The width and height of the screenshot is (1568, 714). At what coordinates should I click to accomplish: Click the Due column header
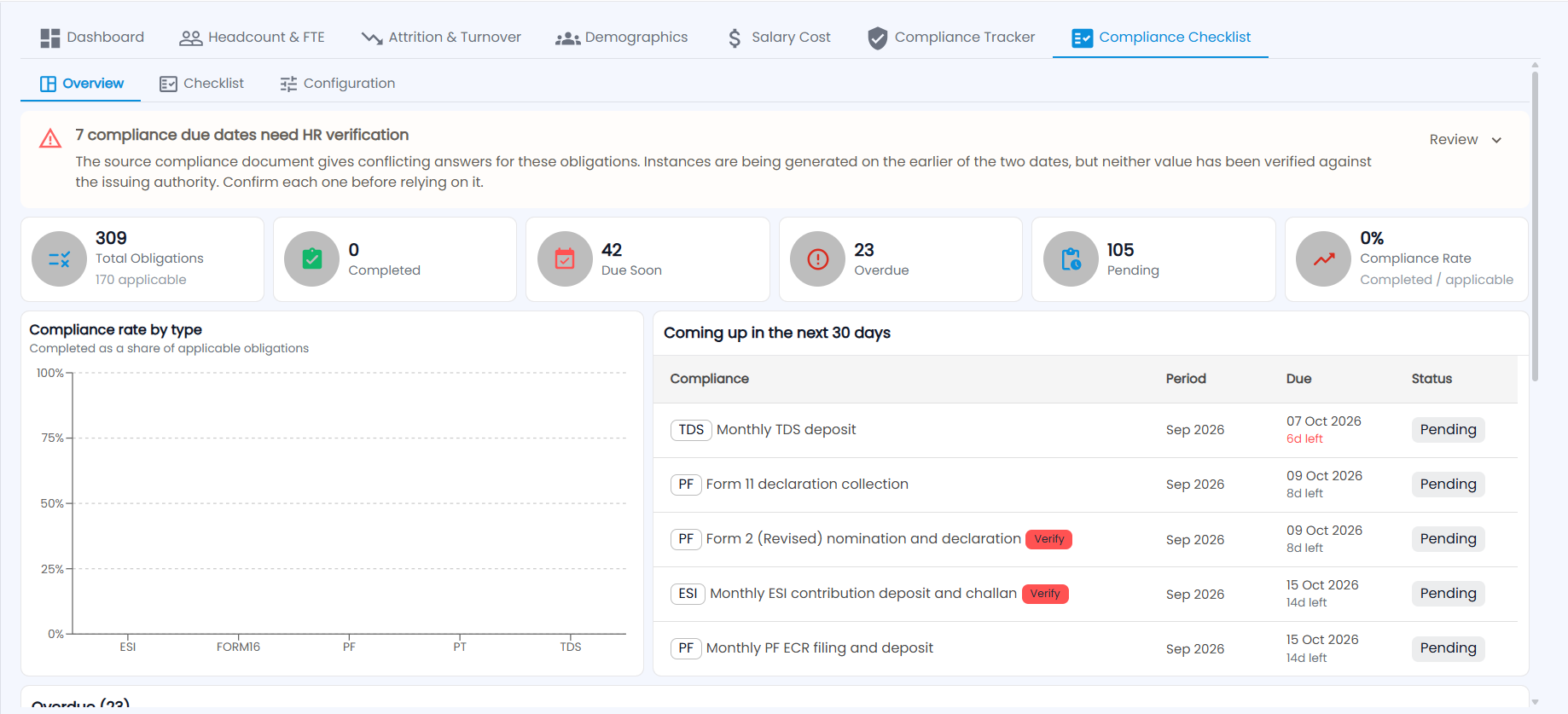click(x=1299, y=379)
